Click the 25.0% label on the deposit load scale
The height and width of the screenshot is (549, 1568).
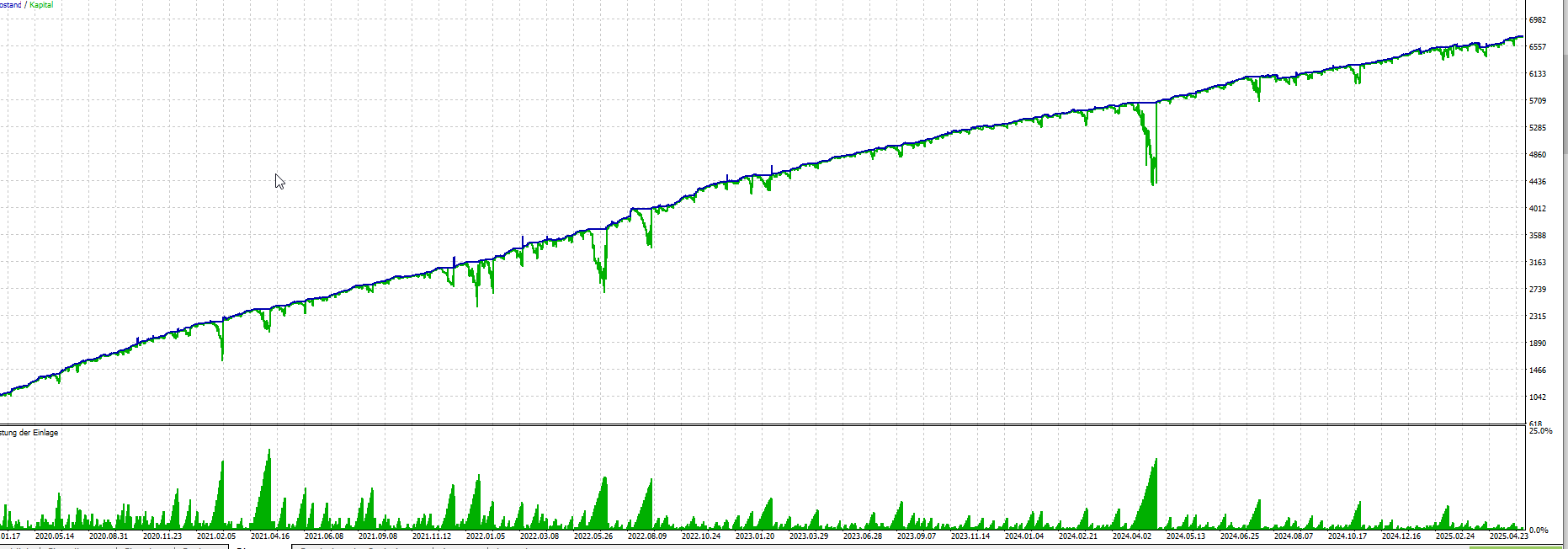pyautogui.click(x=1540, y=431)
